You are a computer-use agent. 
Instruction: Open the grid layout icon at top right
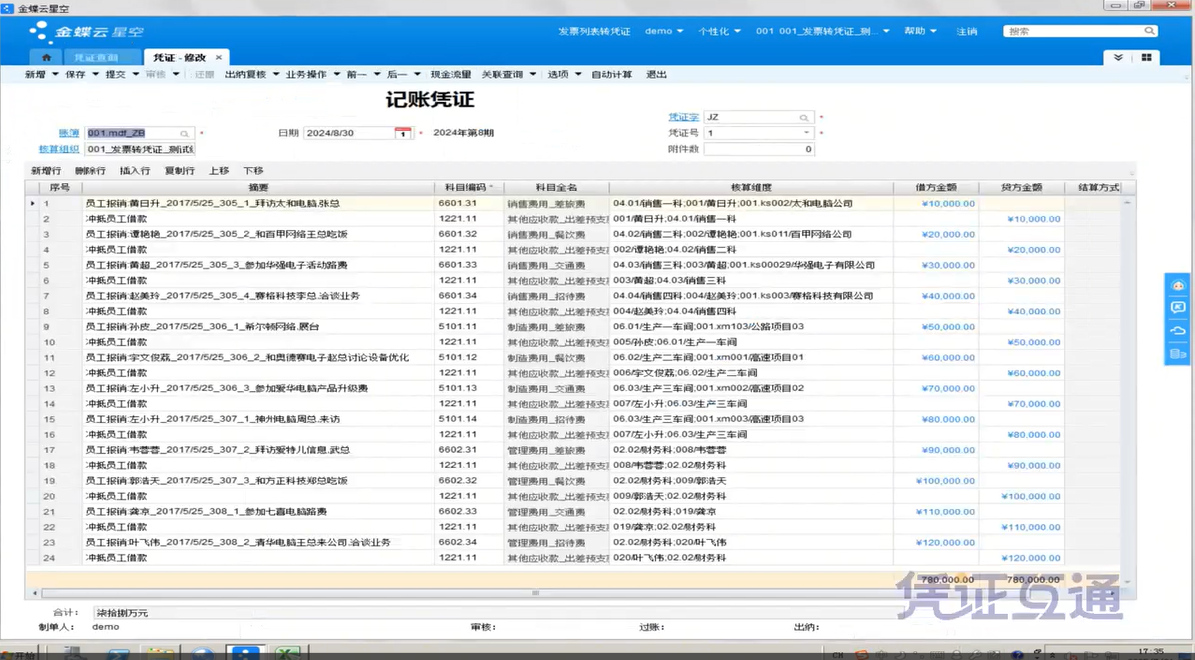(1146, 58)
